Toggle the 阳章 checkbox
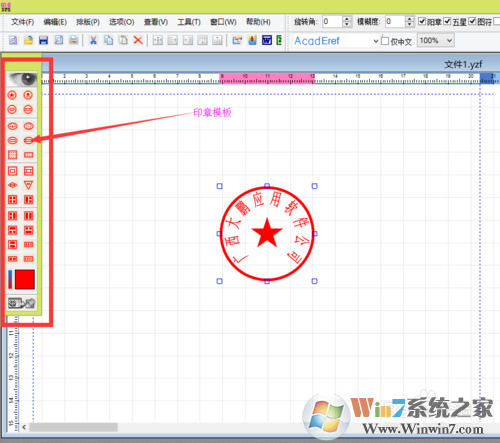 422,22
